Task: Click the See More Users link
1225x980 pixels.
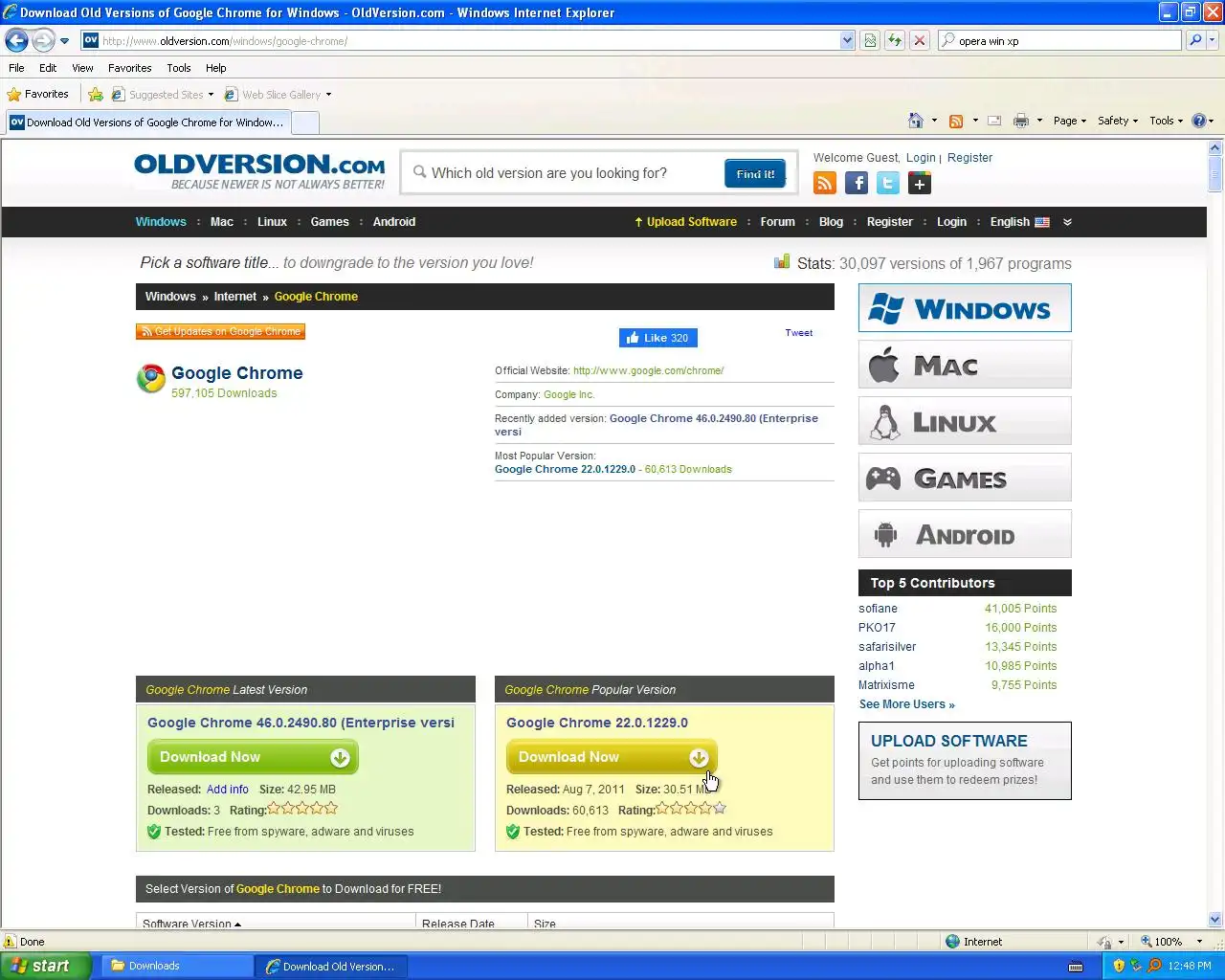Action: coord(906,704)
